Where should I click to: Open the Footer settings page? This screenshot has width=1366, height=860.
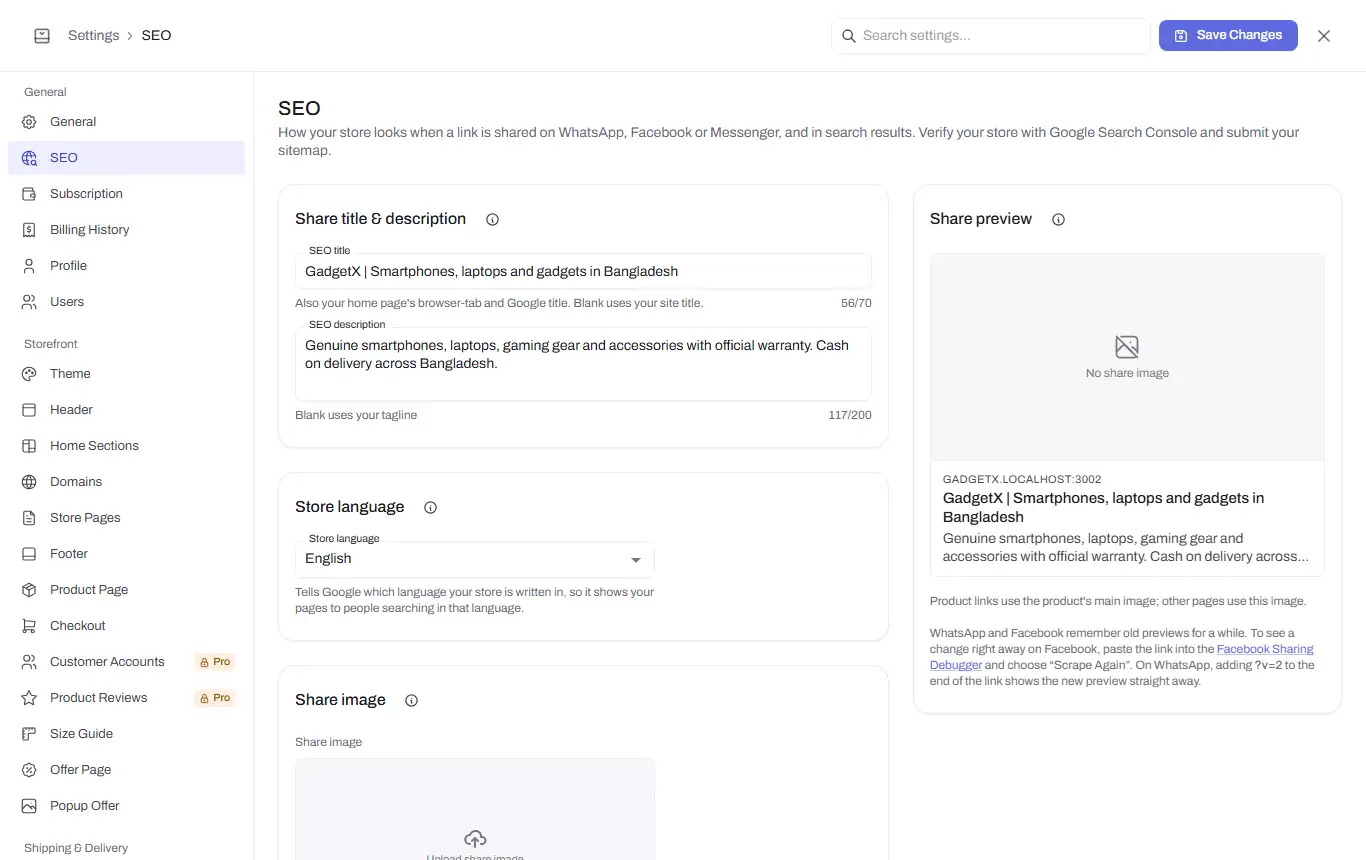[x=126, y=554]
